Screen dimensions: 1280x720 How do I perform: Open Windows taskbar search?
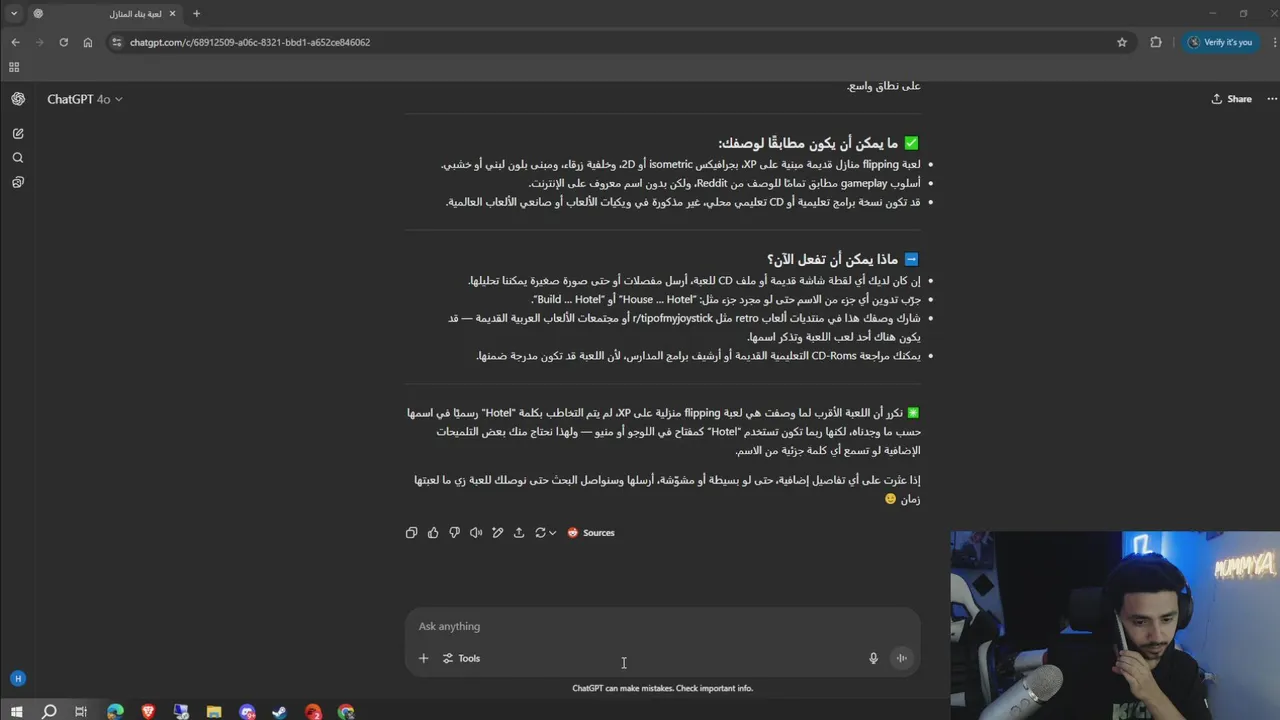pos(49,712)
